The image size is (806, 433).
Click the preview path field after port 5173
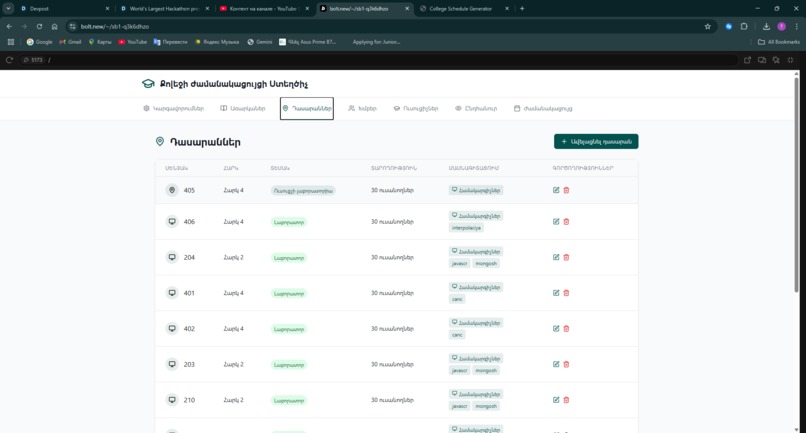(391, 60)
